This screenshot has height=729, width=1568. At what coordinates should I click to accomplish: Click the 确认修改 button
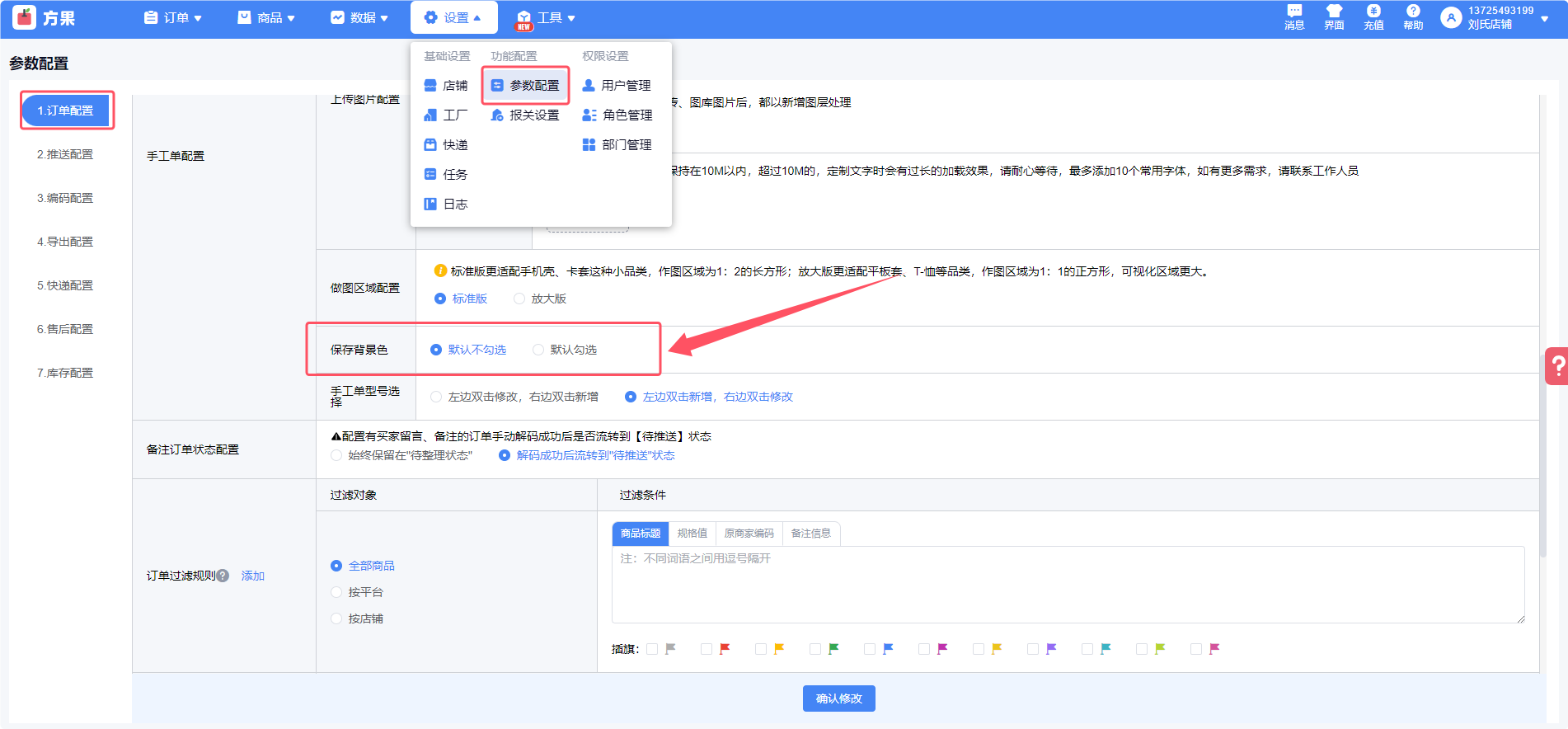[x=838, y=698]
